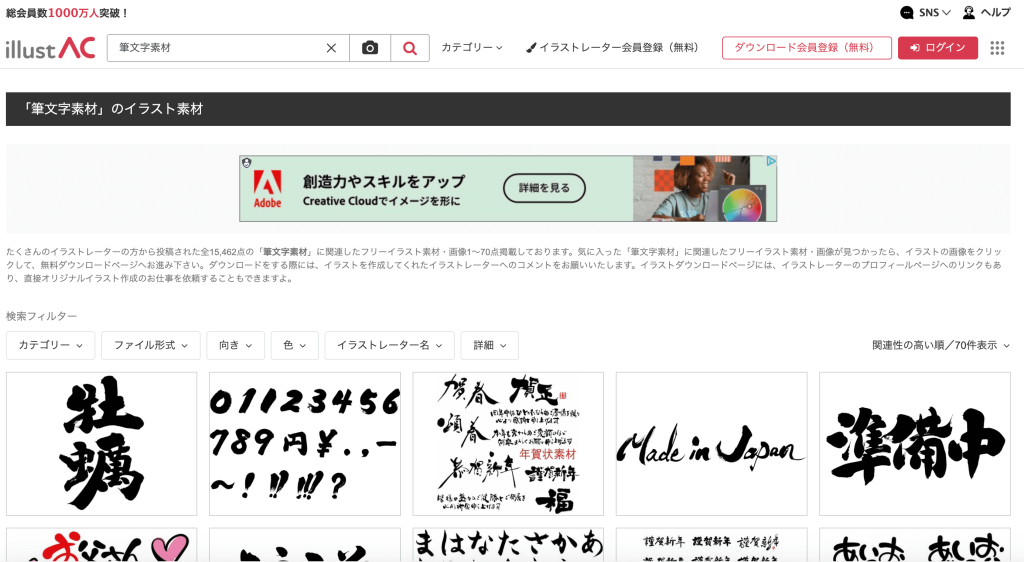
Task: Open the イラストレーター名 filter dropdown
Action: pyautogui.click(x=389, y=345)
